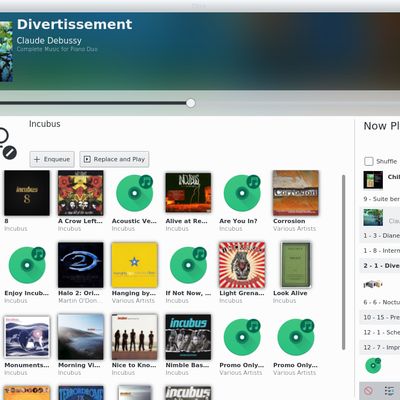Click the playback position slider handle

(x=191, y=103)
